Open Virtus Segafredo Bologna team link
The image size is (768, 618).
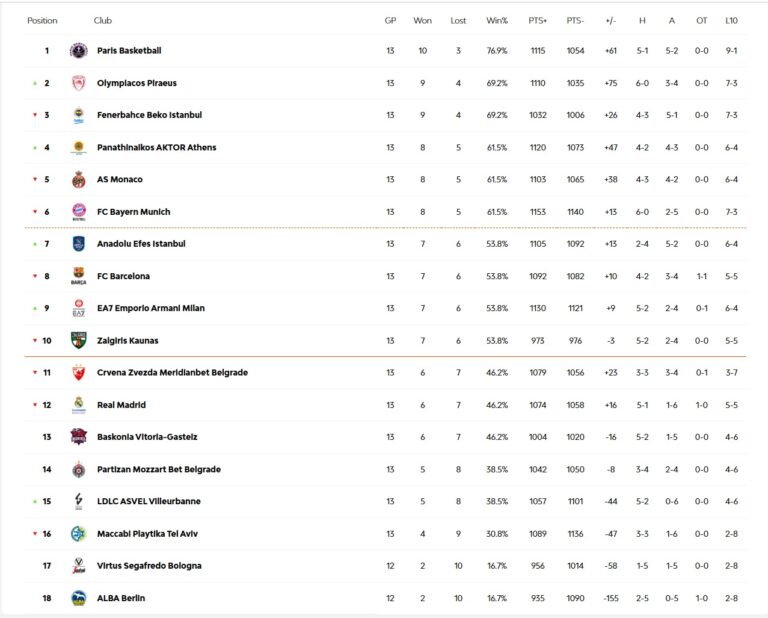click(147, 566)
